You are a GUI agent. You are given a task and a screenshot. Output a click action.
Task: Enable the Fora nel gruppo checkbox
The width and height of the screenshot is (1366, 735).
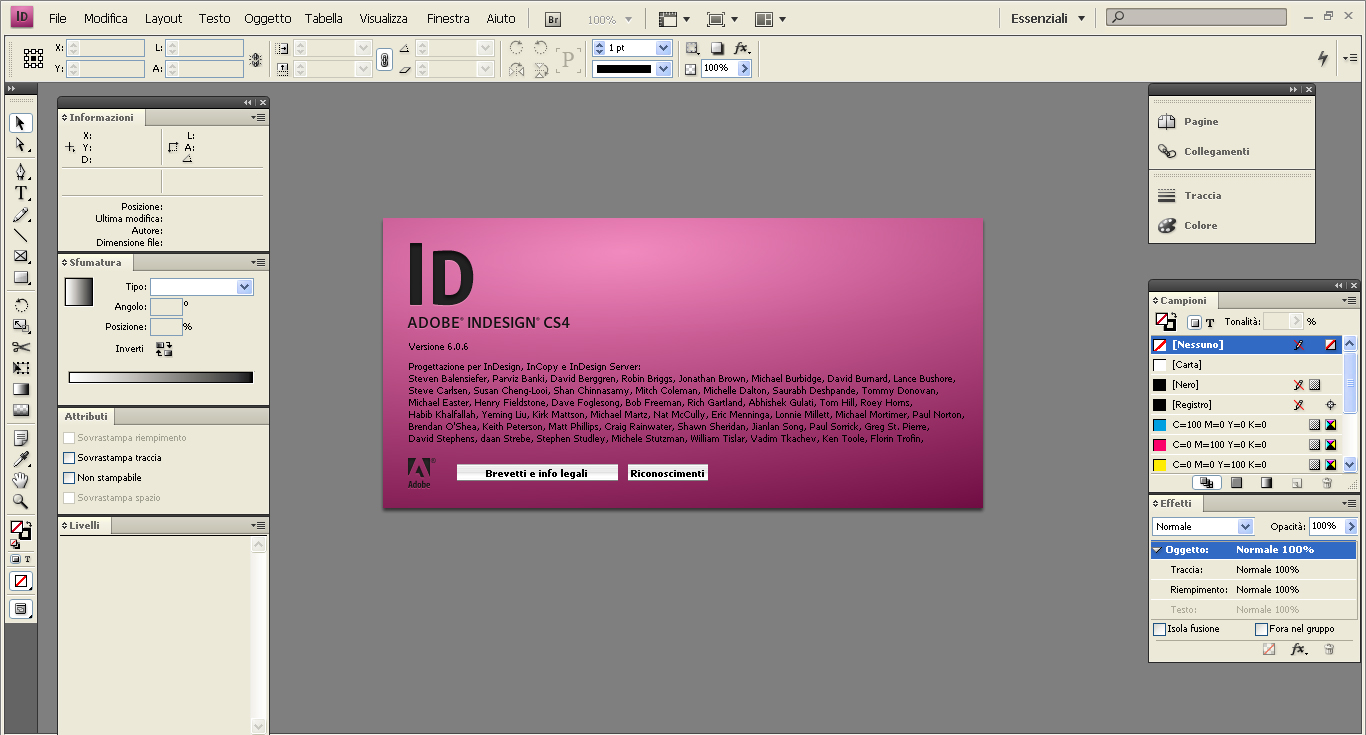point(1261,629)
